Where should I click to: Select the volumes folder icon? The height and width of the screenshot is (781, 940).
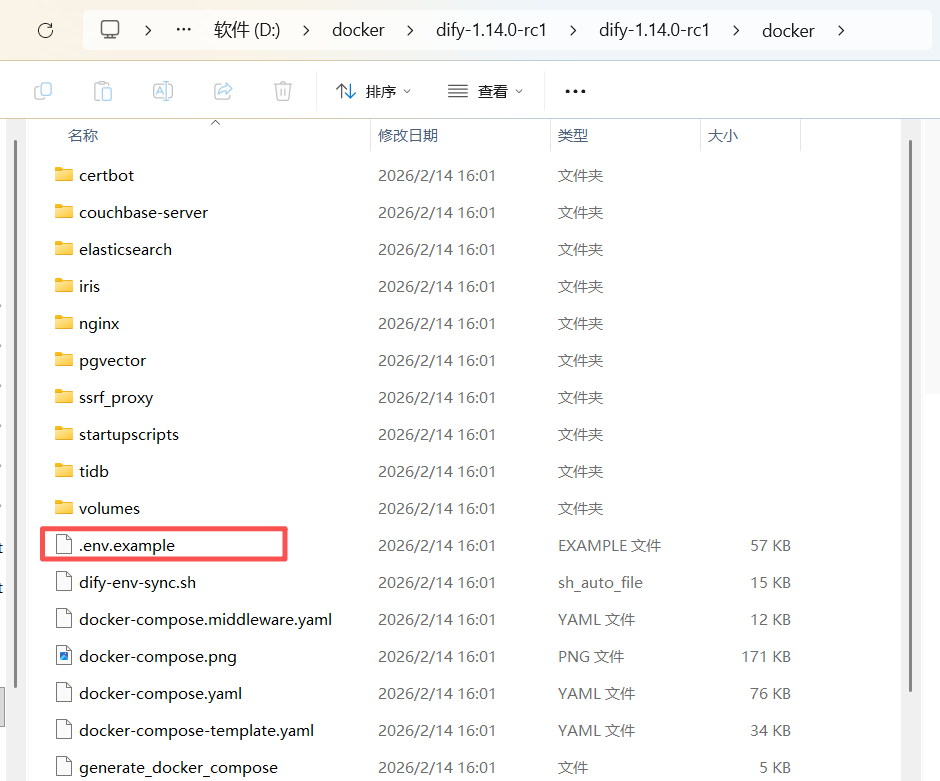[64, 508]
